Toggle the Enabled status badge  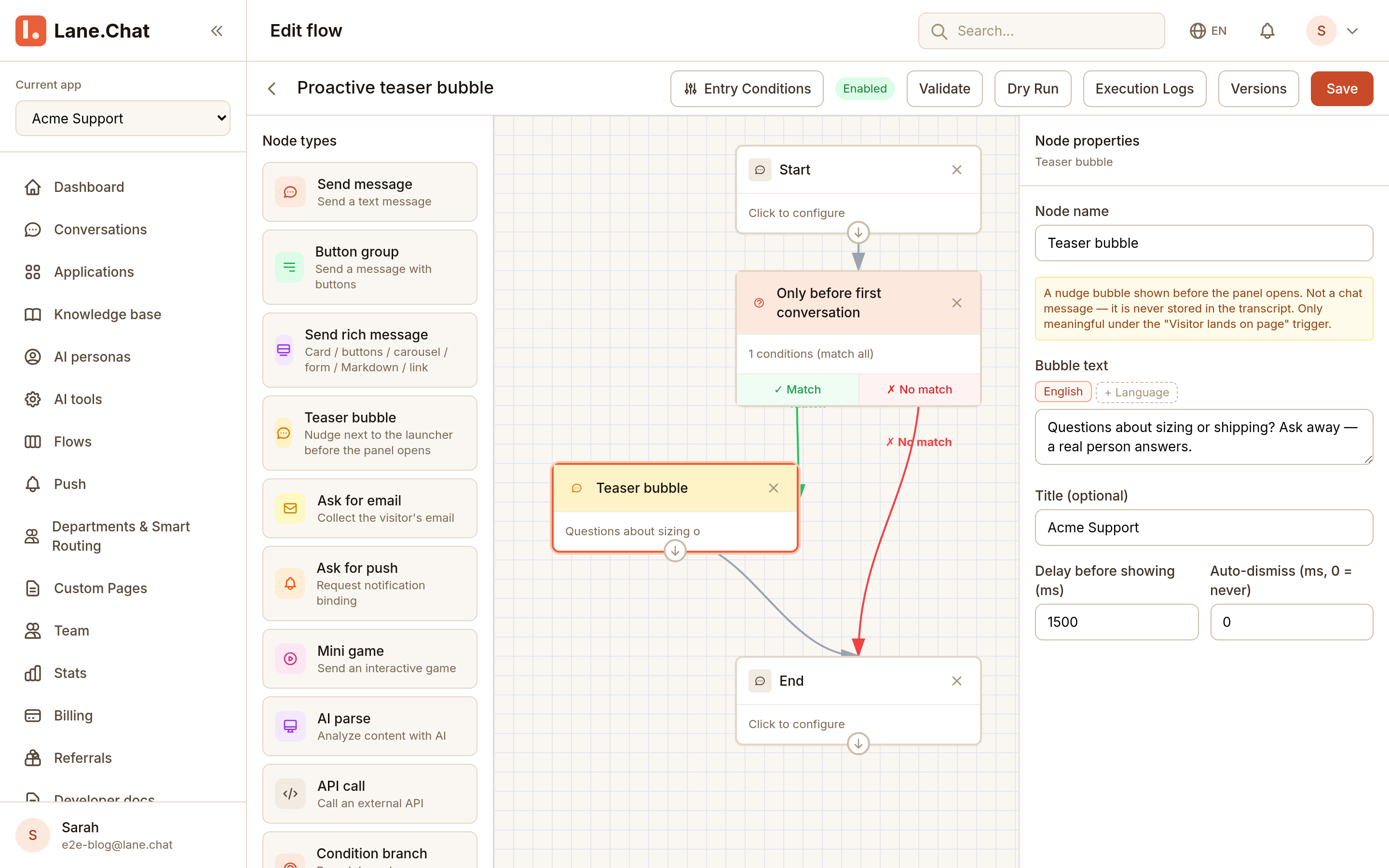pos(864,88)
